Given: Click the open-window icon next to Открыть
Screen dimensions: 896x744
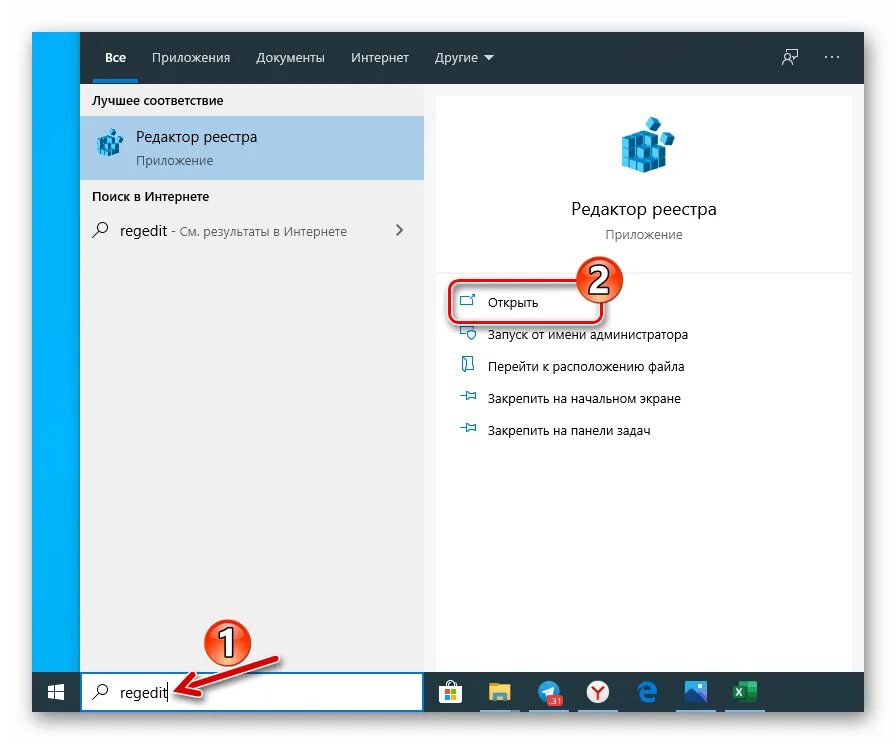Looking at the screenshot, I should 467,300.
